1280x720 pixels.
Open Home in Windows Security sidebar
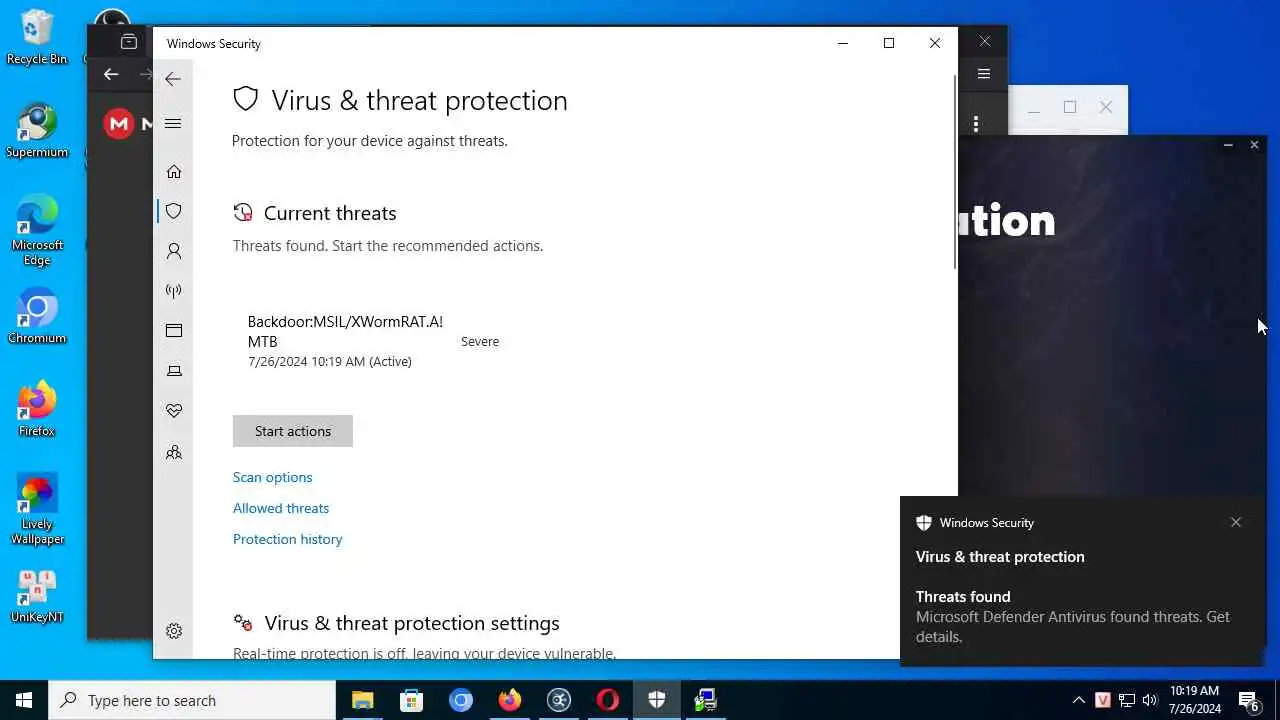click(174, 172)
